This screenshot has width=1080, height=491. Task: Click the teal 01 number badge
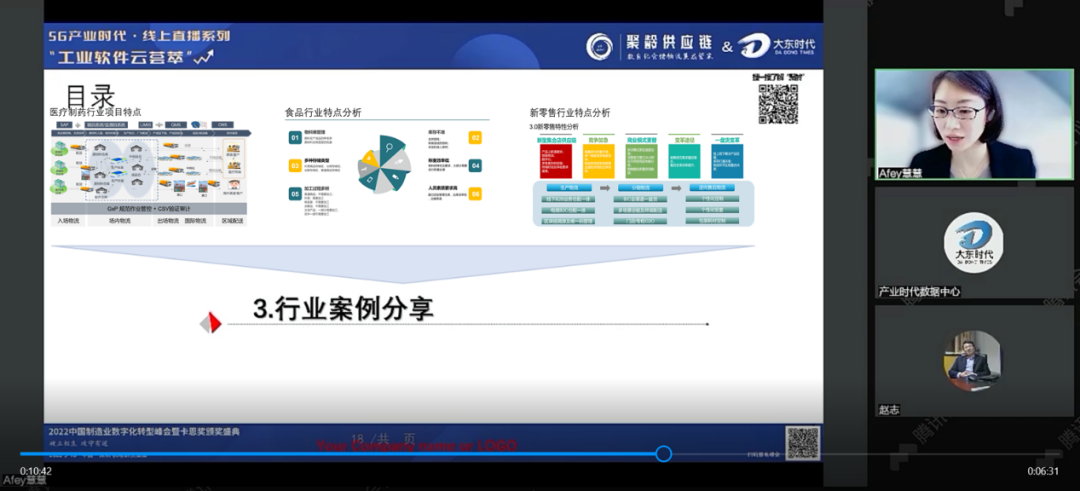(x=295, y=138)
